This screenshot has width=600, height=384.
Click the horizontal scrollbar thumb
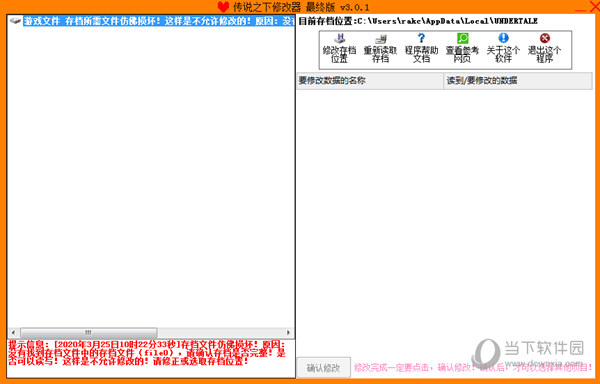(88, 332)
